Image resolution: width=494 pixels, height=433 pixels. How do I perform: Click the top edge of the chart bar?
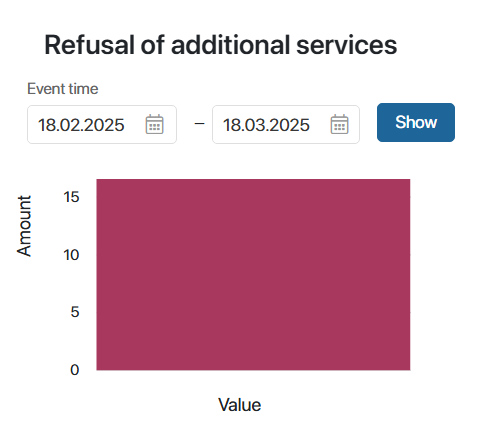(x=253, y=180)
